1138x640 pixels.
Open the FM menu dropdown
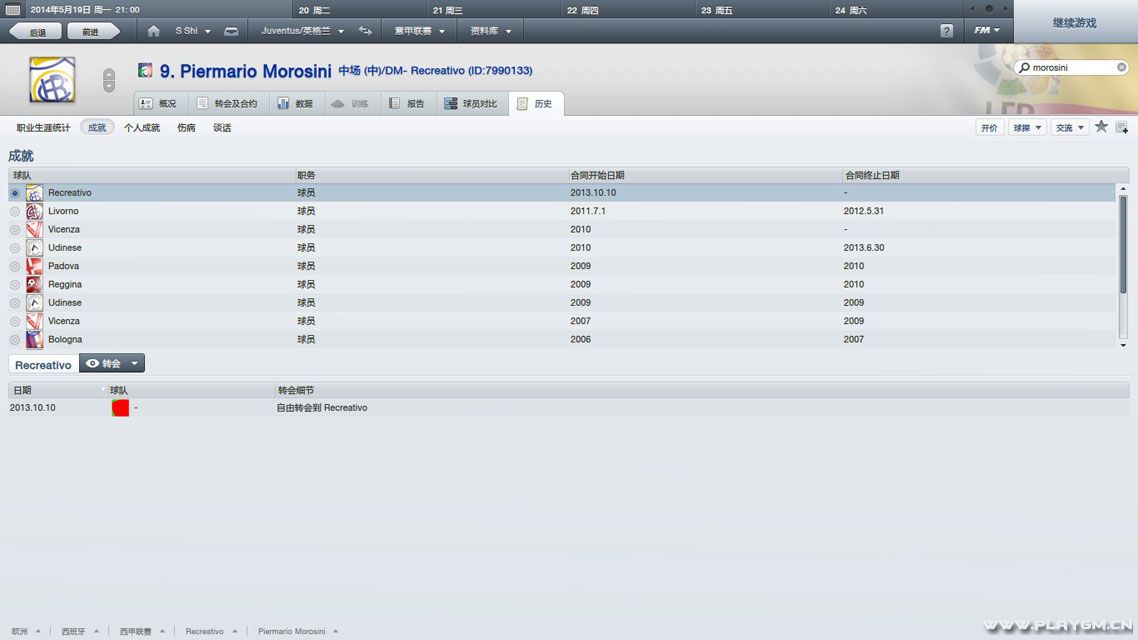pos(987,31)
